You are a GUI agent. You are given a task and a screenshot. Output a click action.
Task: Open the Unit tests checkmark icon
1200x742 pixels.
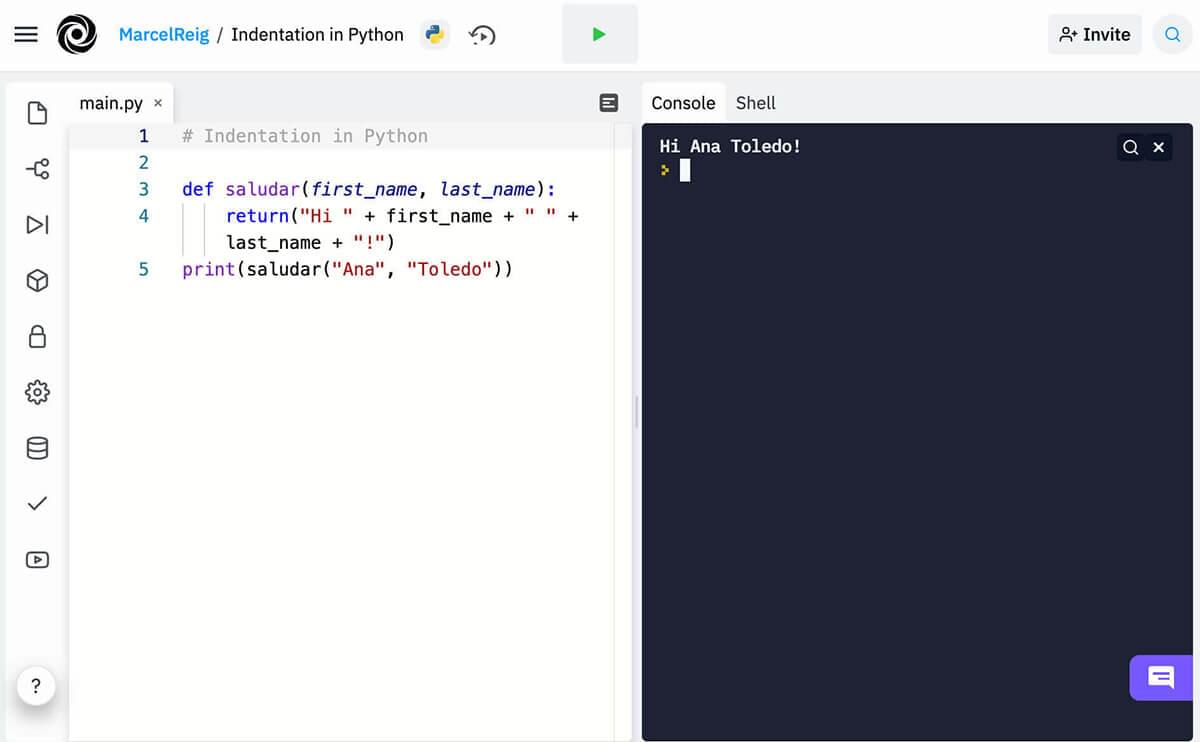click(37, 504)
